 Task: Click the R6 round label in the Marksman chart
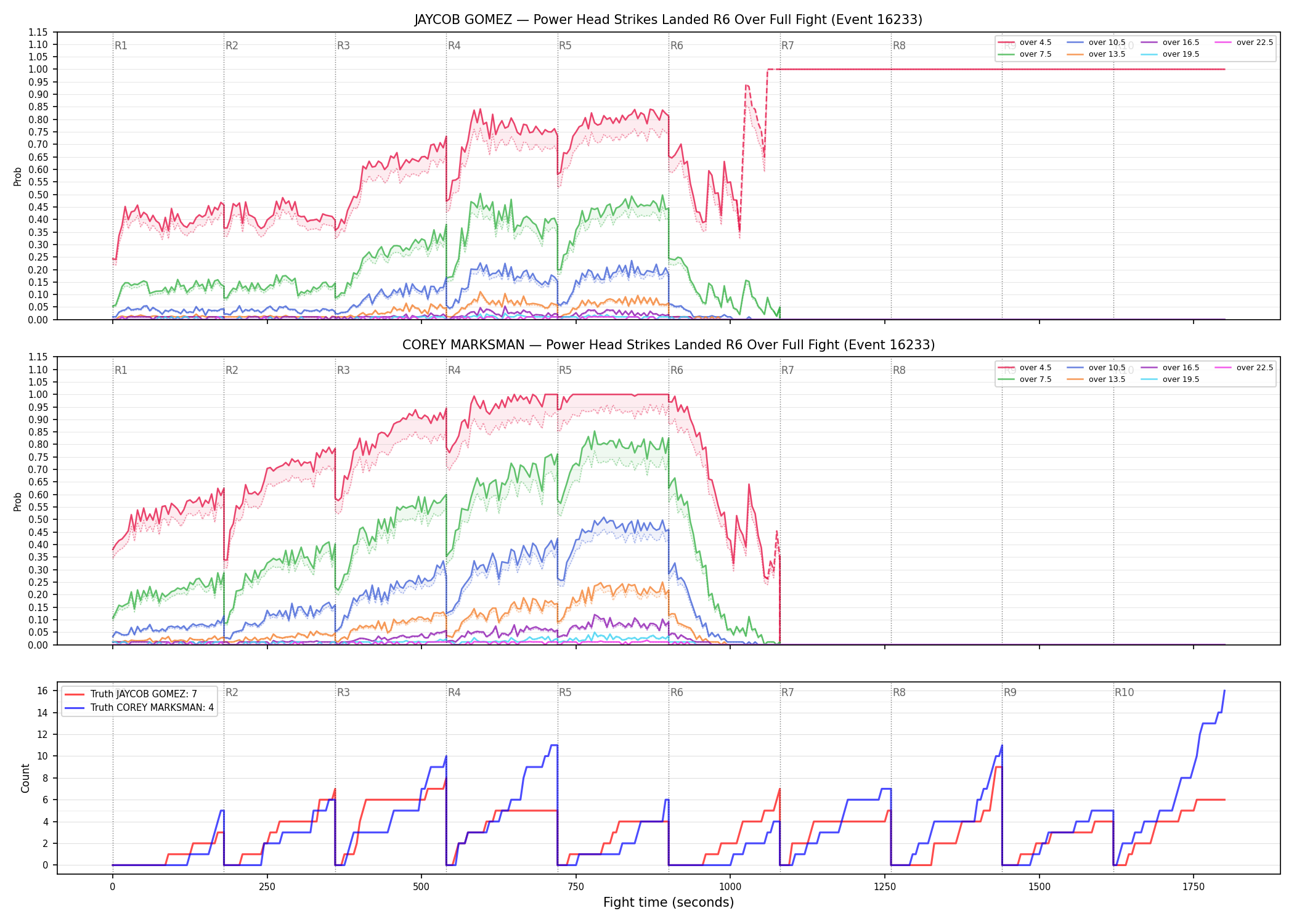pyautogui.click(x=677, y=370)
